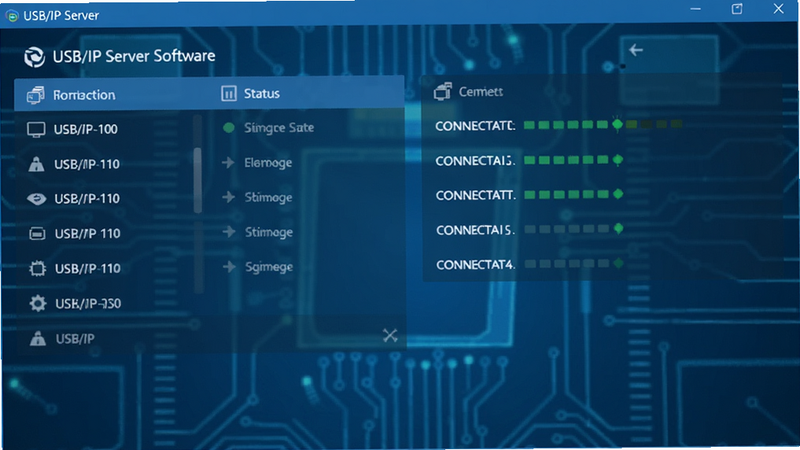Image resolution: width=800 pixels, height=450 pixels.
Task: Click the chip icon beside USB/IP-110
Action: coord(37,268)
